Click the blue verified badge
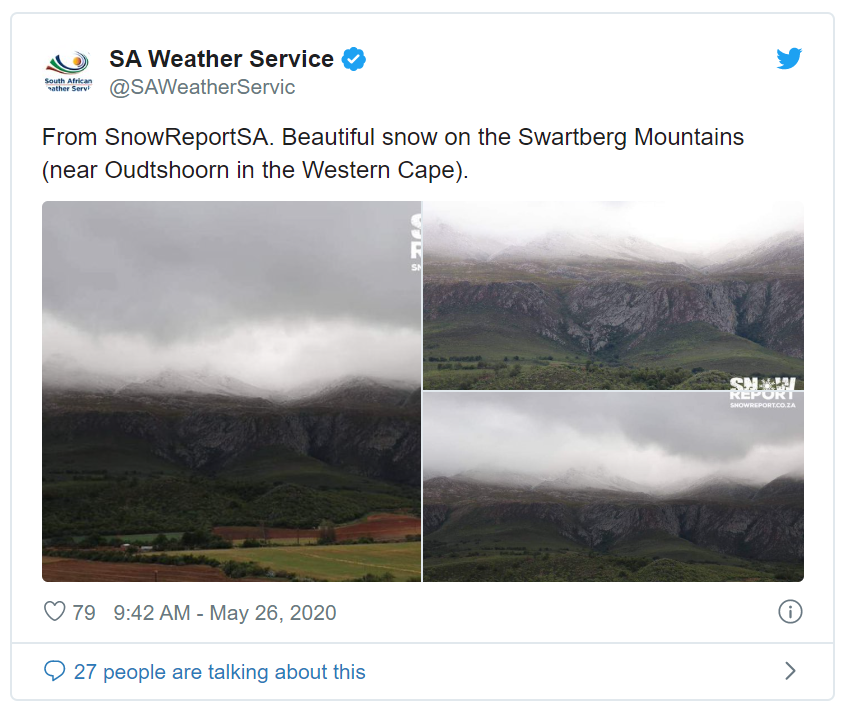This screenshot has width=846, height=713. click(353, 59)
